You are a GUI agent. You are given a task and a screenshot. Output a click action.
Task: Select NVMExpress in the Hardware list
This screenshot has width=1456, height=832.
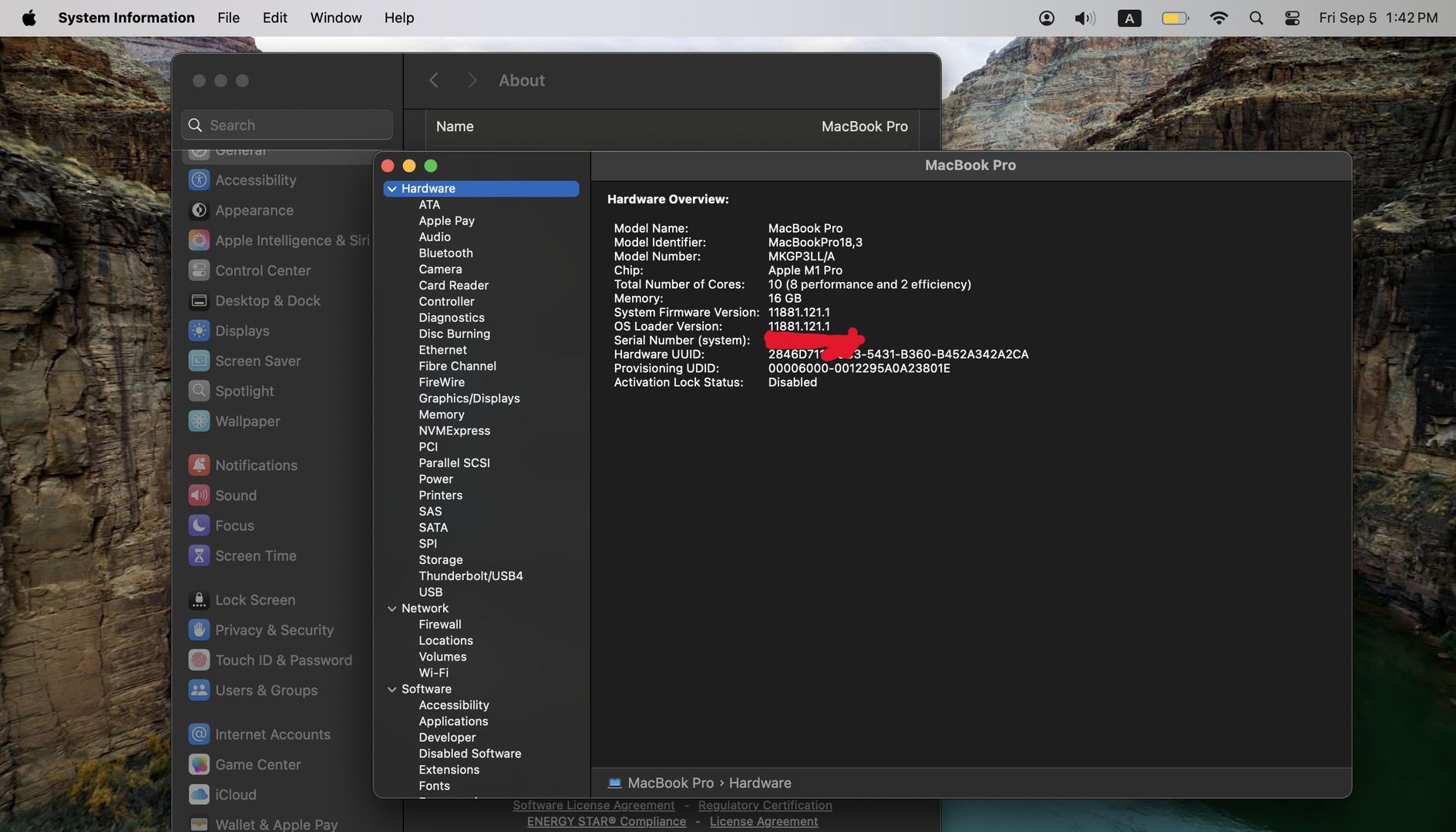pos(454,431)
